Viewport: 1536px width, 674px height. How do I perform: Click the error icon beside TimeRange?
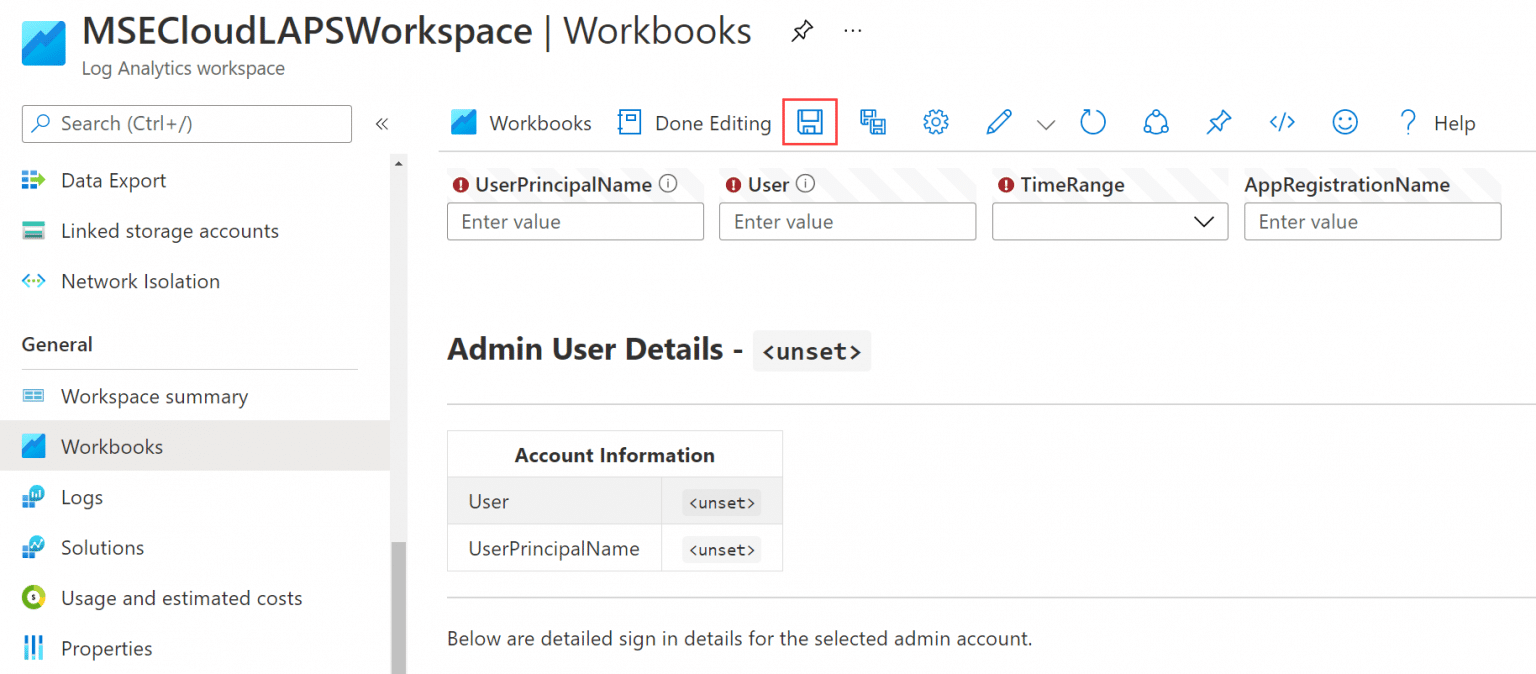1006,185
